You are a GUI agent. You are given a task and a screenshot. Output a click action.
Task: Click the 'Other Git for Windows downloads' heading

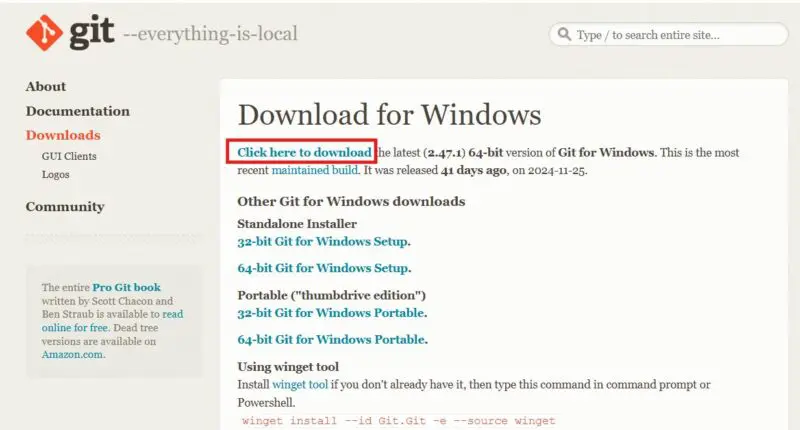point(351,201)
